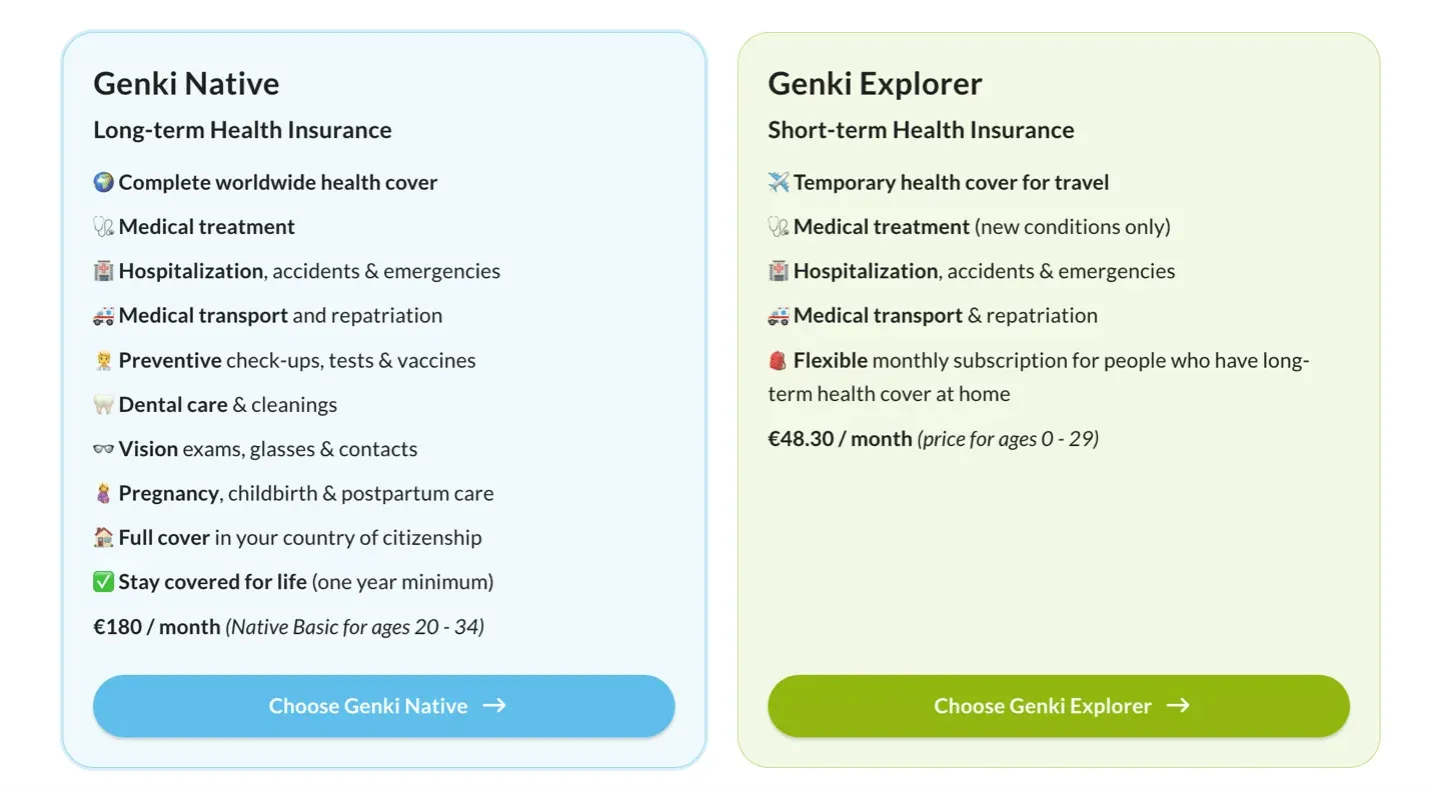Click the pregnancy icon on Genki Native card
Image resolution: width=1430 pixels, height=794 pixels.
click(103, 493)
